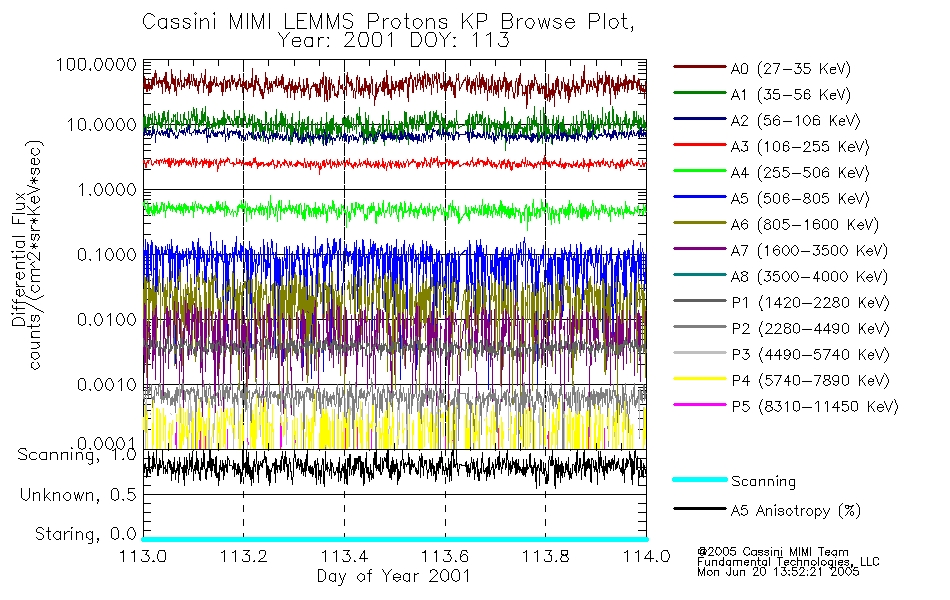This screenshot has width=950, height=600.
Task: Click the black A5 Anisotropy legend swatch
Action: coord(699,508)
